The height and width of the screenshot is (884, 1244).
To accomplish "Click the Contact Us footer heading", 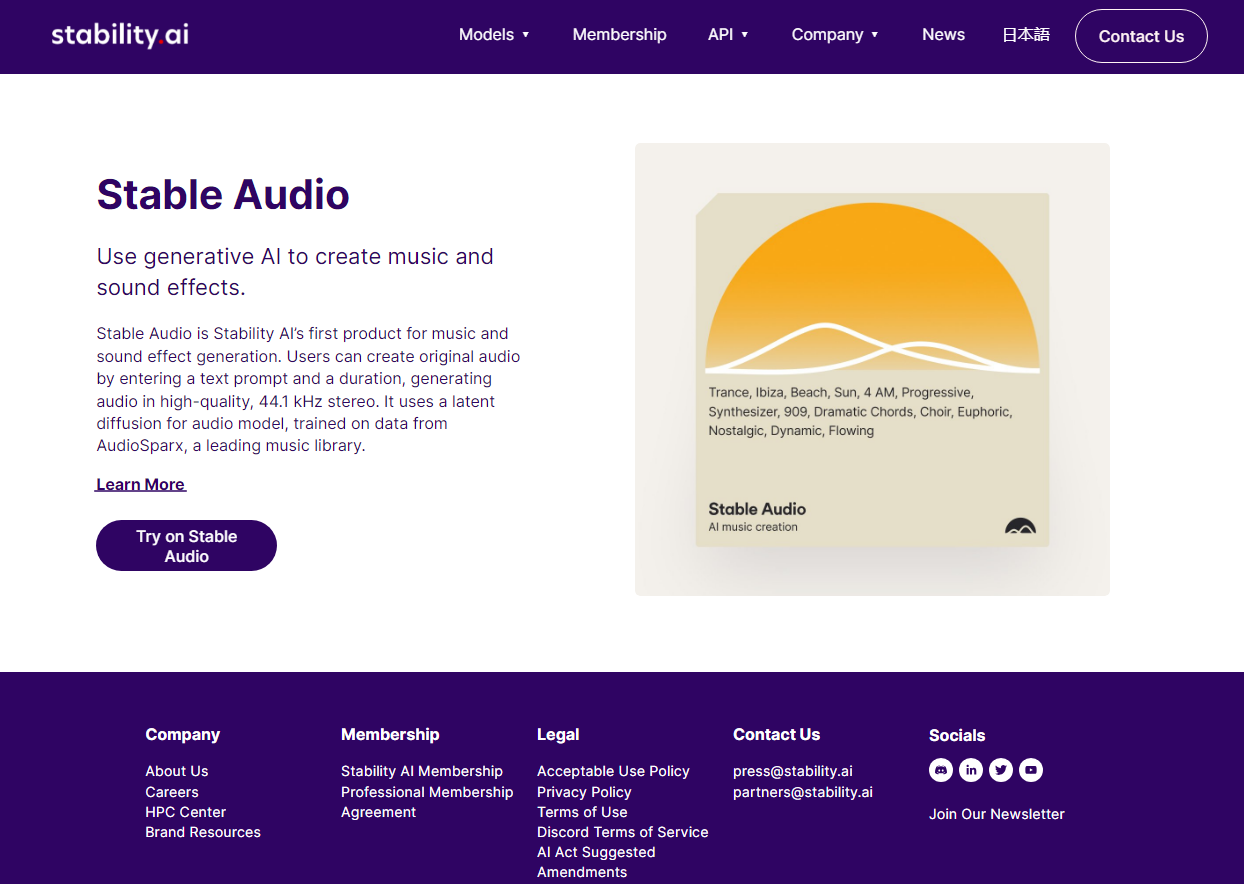I will [776, 734].
